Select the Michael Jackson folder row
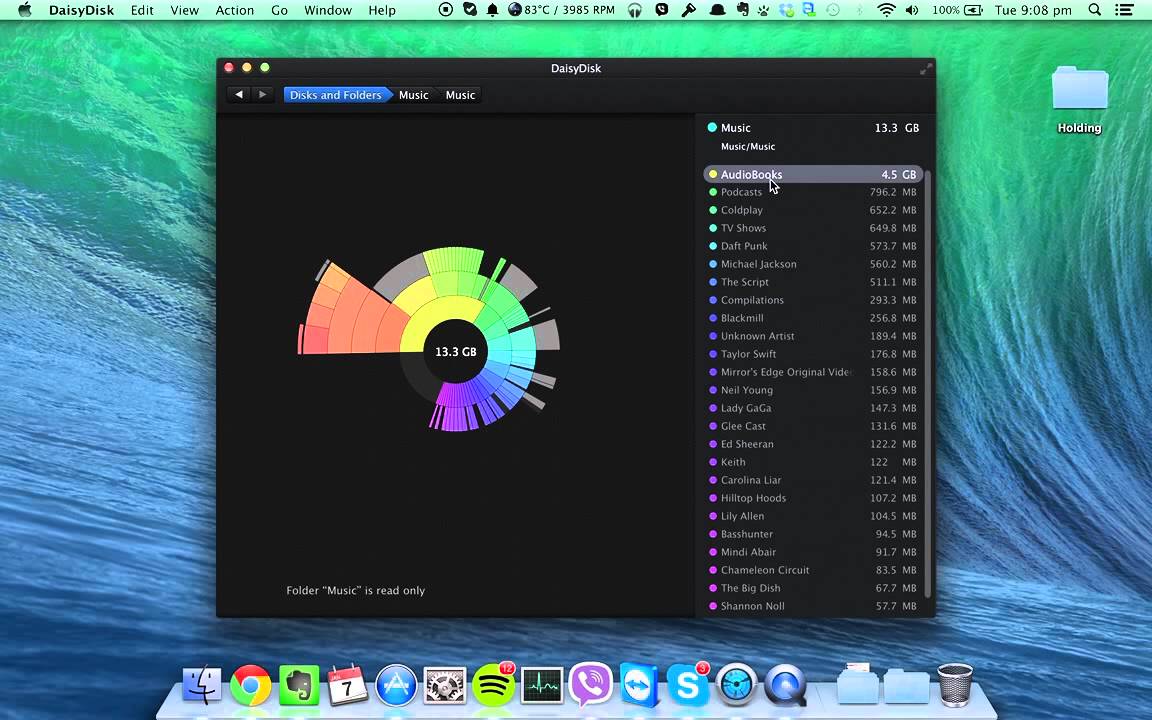Screen dimensions: 1152x720 [x=813, y=264]
